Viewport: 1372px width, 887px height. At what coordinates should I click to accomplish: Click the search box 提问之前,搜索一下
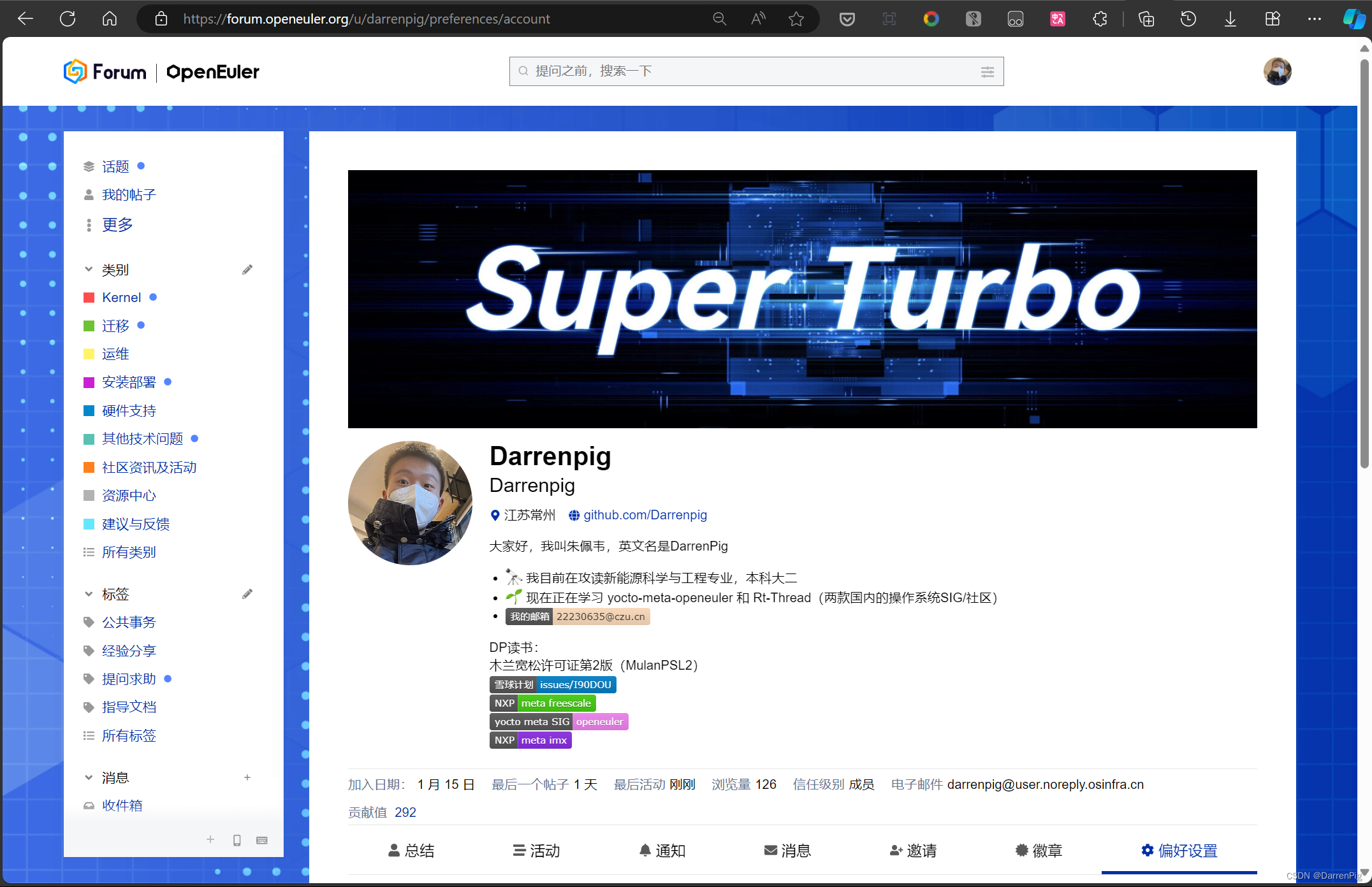pos(756,71)
